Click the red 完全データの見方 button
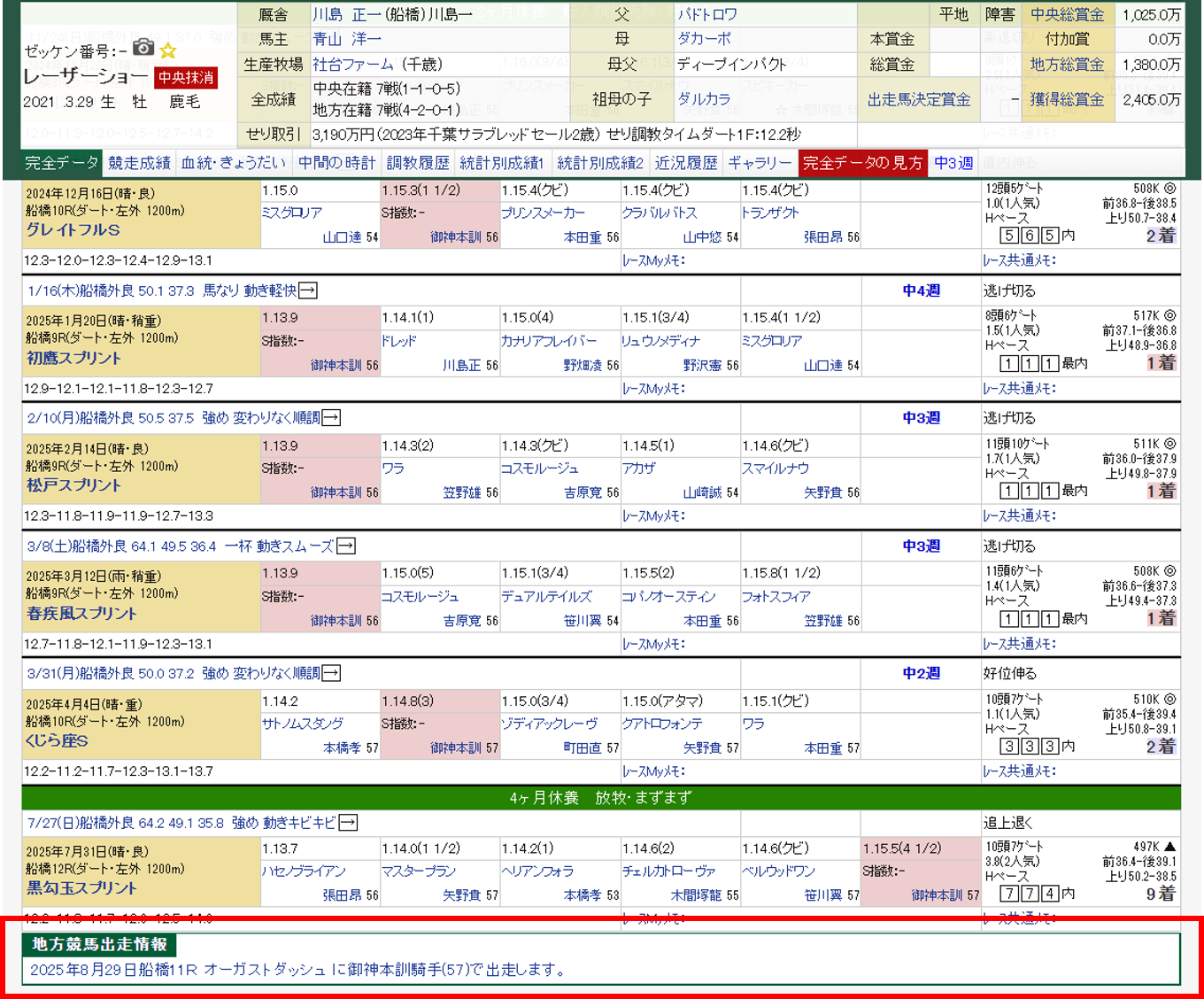This screenshot has width=1204, height=999. pyautogui.click(x=863, y=163)
